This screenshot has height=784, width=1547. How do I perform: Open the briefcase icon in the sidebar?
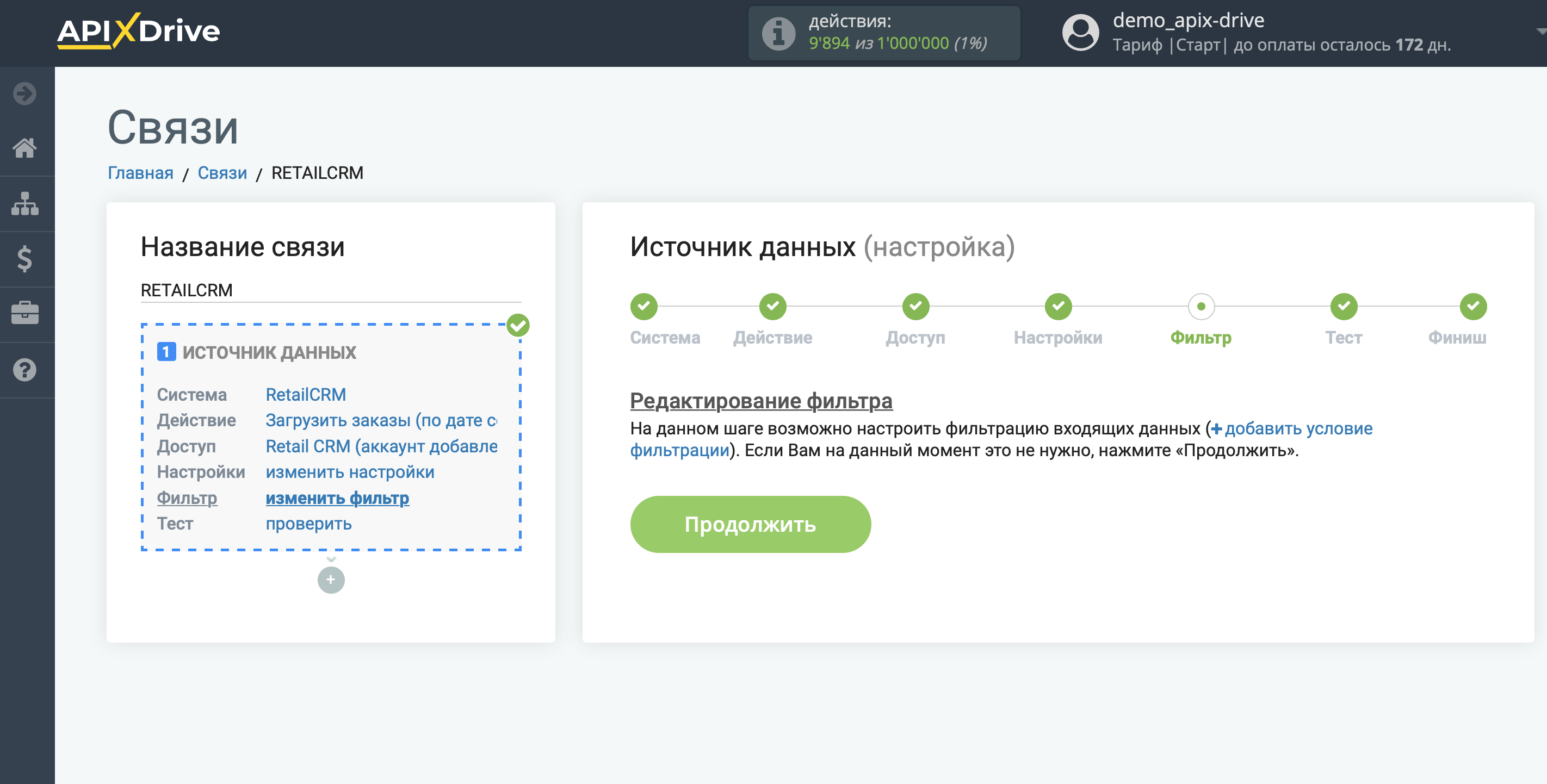pos(24,313)
